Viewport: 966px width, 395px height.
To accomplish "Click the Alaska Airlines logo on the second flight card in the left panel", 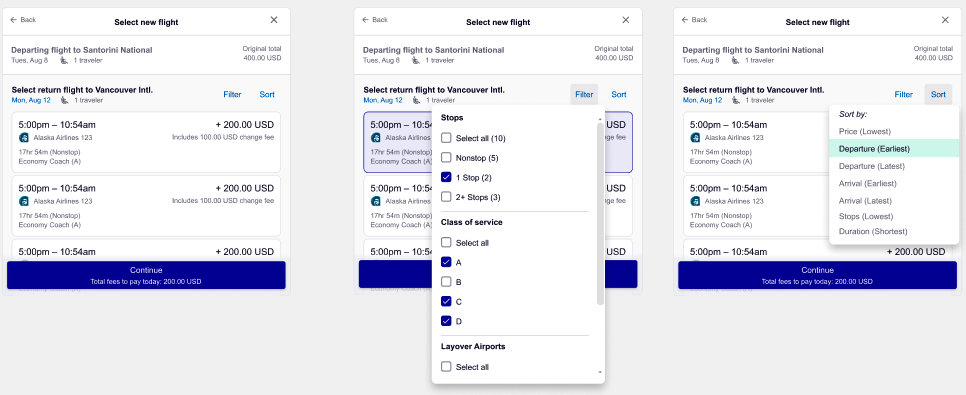I will [24, 201].
